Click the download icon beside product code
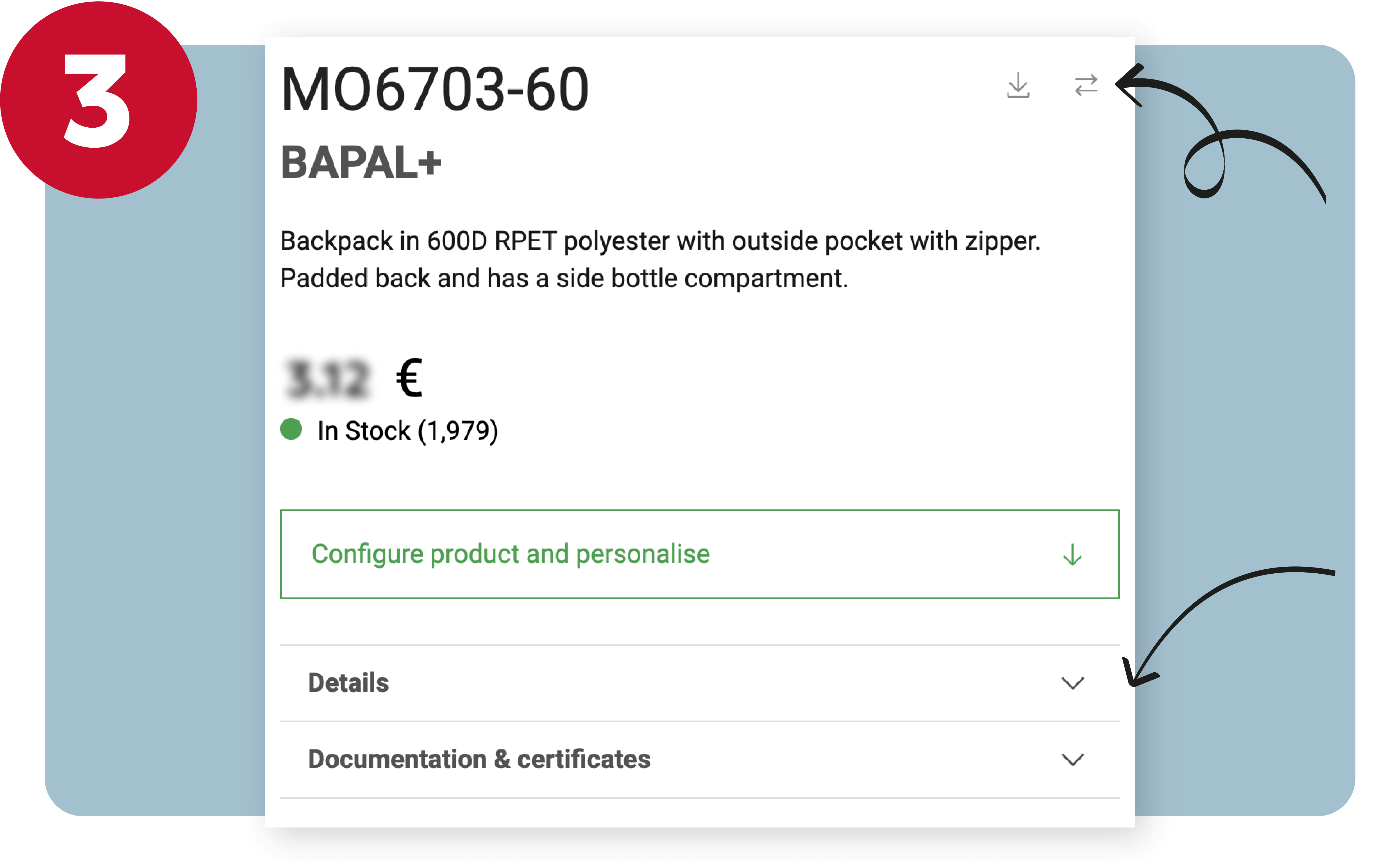This screenshot has width=1400, height=861. 1018,85
